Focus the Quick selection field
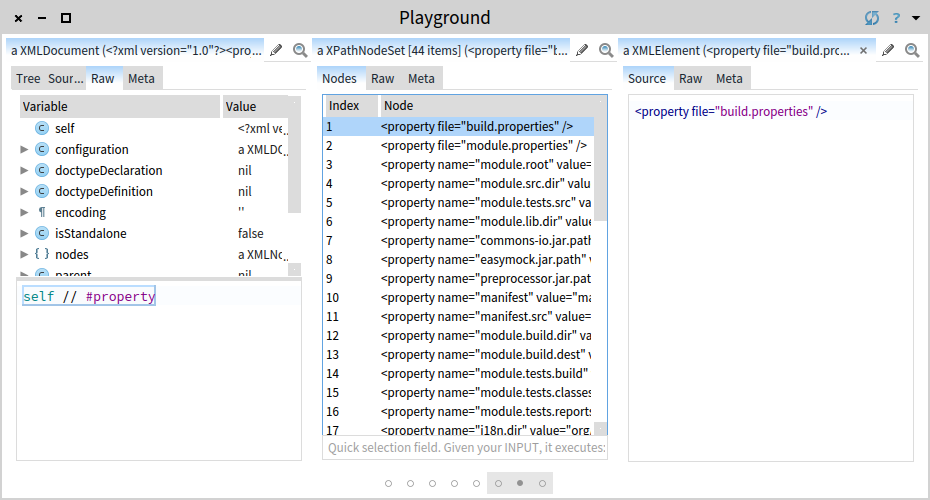 (465, 448)
